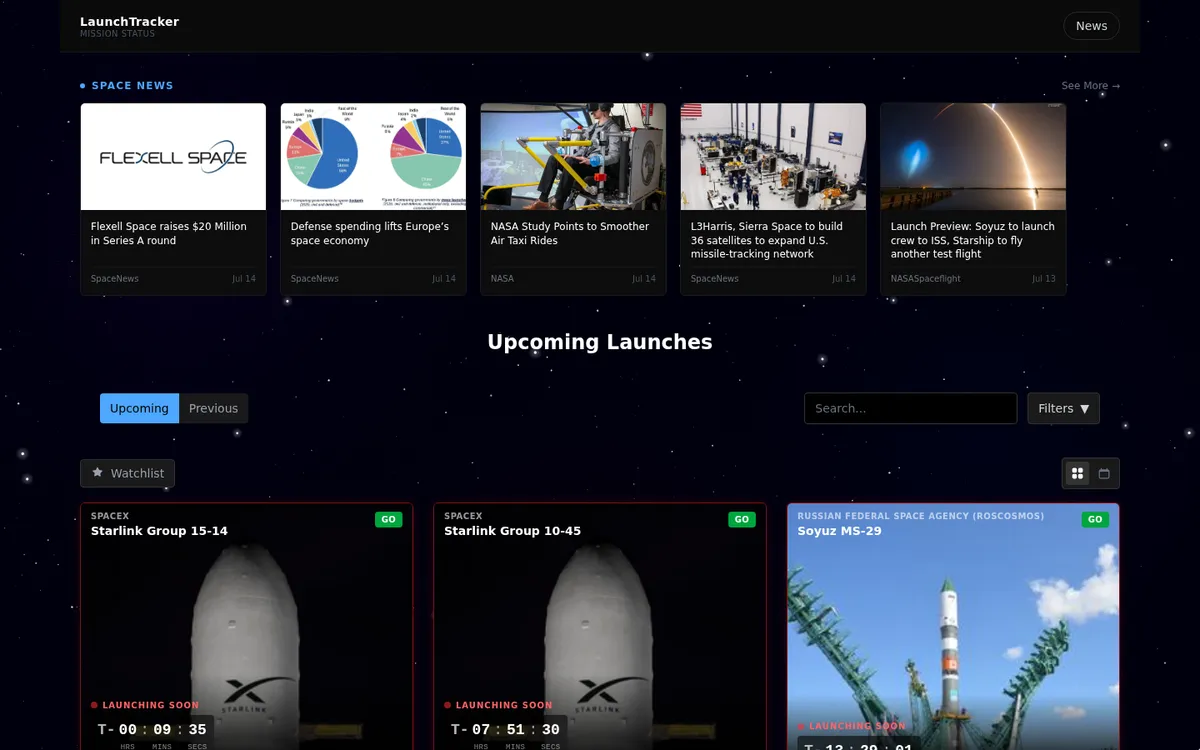
Task: Click Russian Federal Space Agency (Roscosmos) label
Action: (920, 516)
